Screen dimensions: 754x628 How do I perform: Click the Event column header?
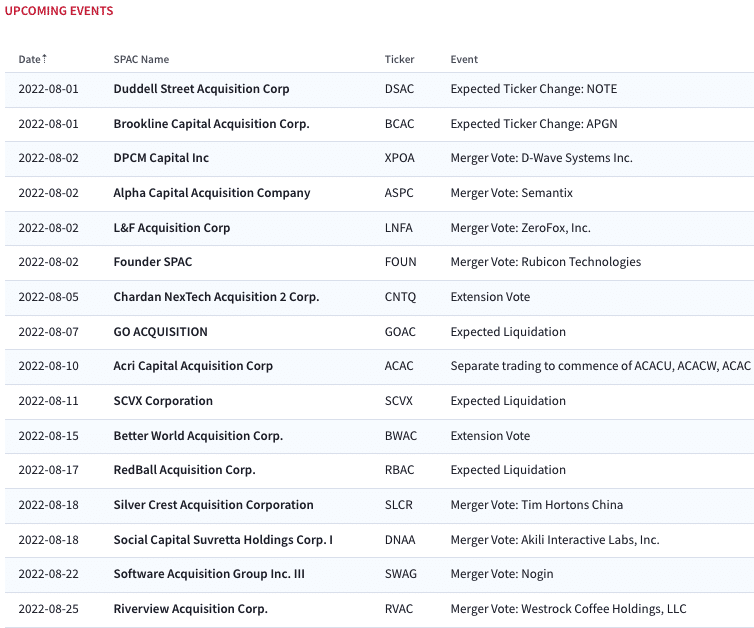tap(464, 59)
